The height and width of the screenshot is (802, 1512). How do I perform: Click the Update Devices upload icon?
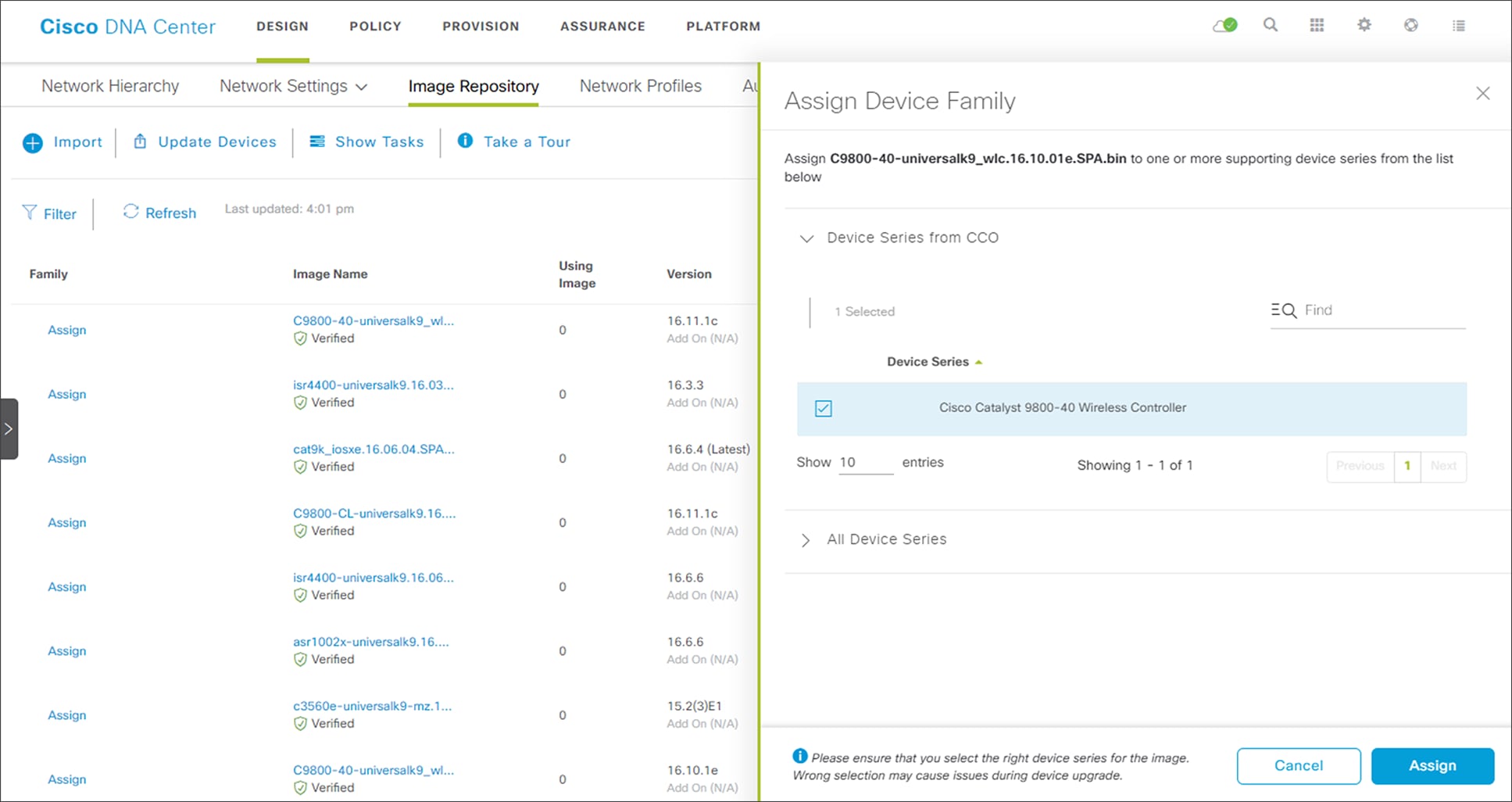coord(140,141)
